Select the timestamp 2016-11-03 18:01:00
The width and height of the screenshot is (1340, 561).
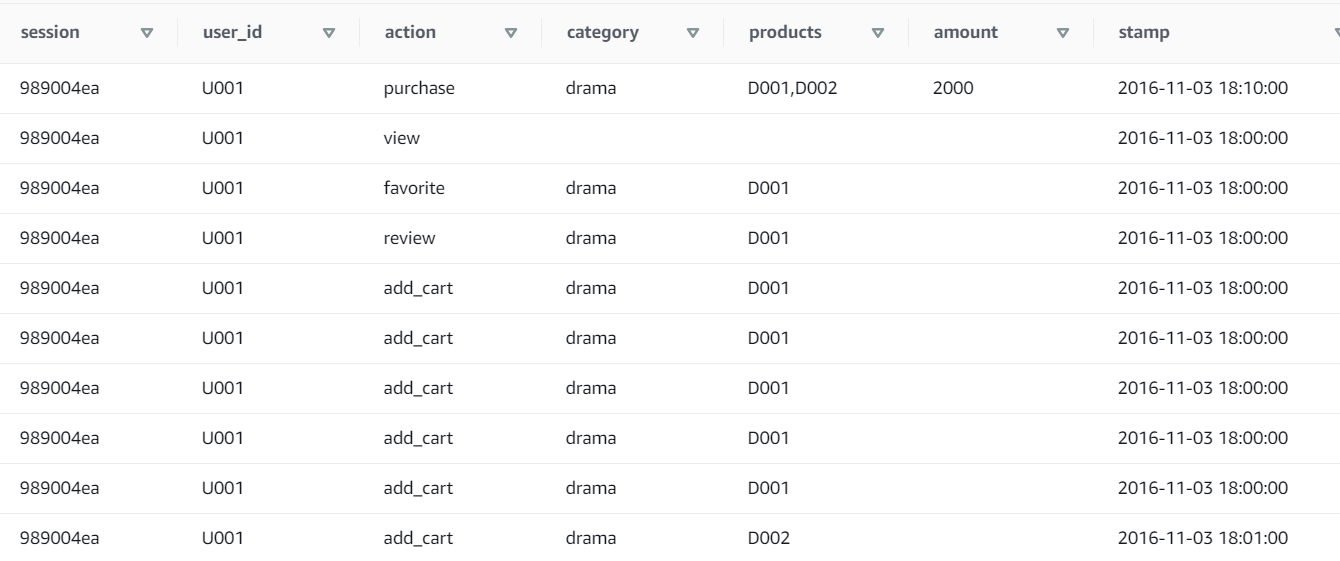coord(1202,538)
